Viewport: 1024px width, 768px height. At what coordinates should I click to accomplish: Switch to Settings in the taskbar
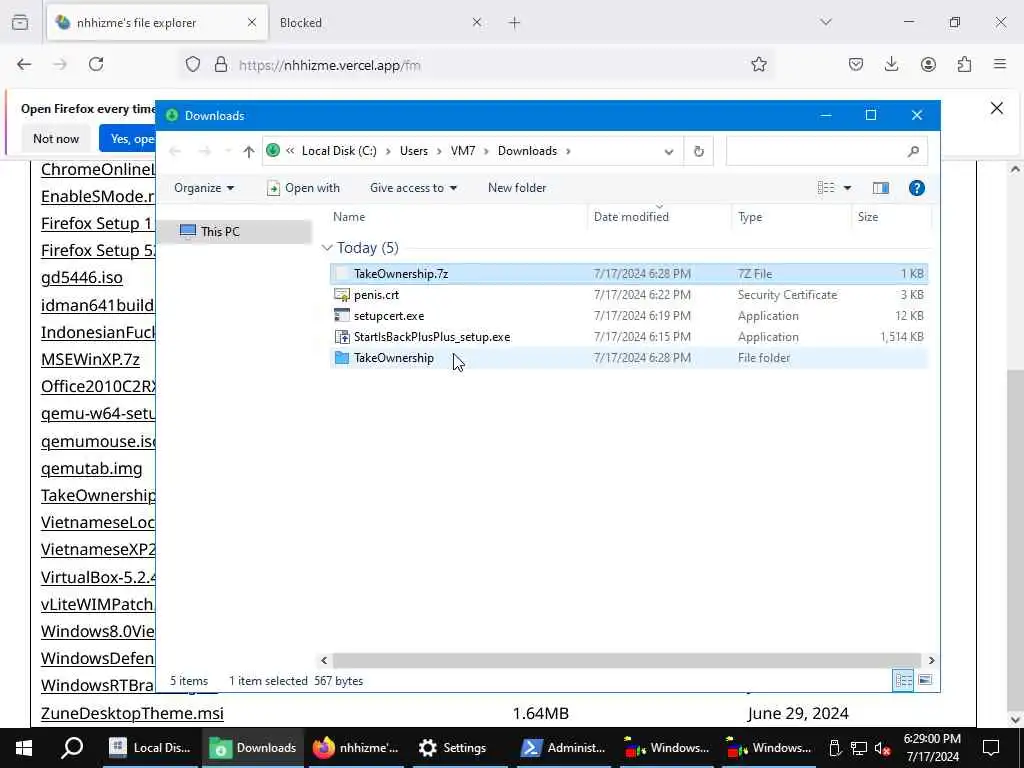[x=462, y=748]
